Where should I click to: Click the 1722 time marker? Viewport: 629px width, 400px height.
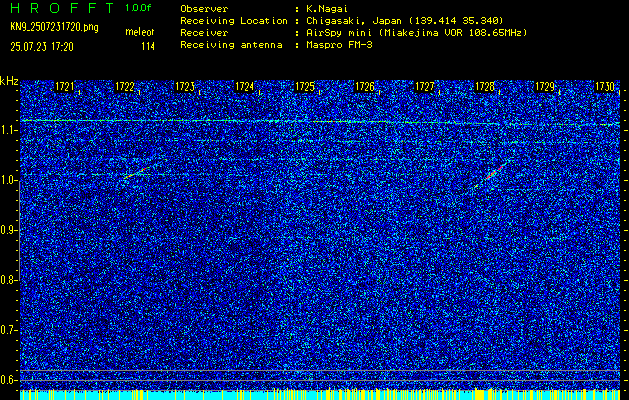124,87
